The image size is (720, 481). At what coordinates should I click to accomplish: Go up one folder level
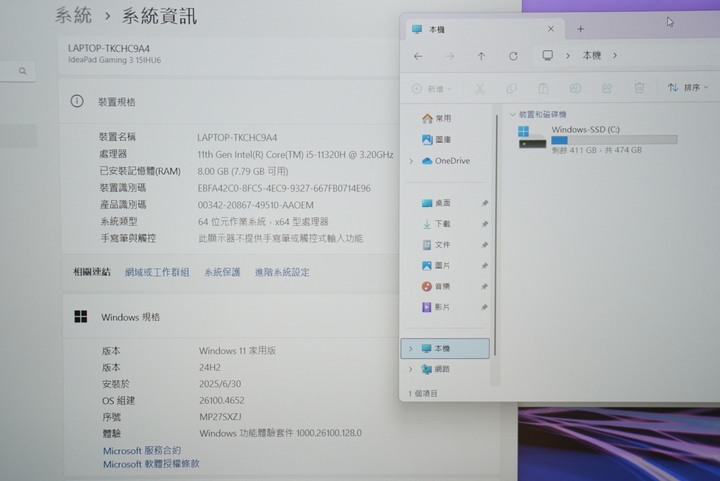(x=481, y=56)
